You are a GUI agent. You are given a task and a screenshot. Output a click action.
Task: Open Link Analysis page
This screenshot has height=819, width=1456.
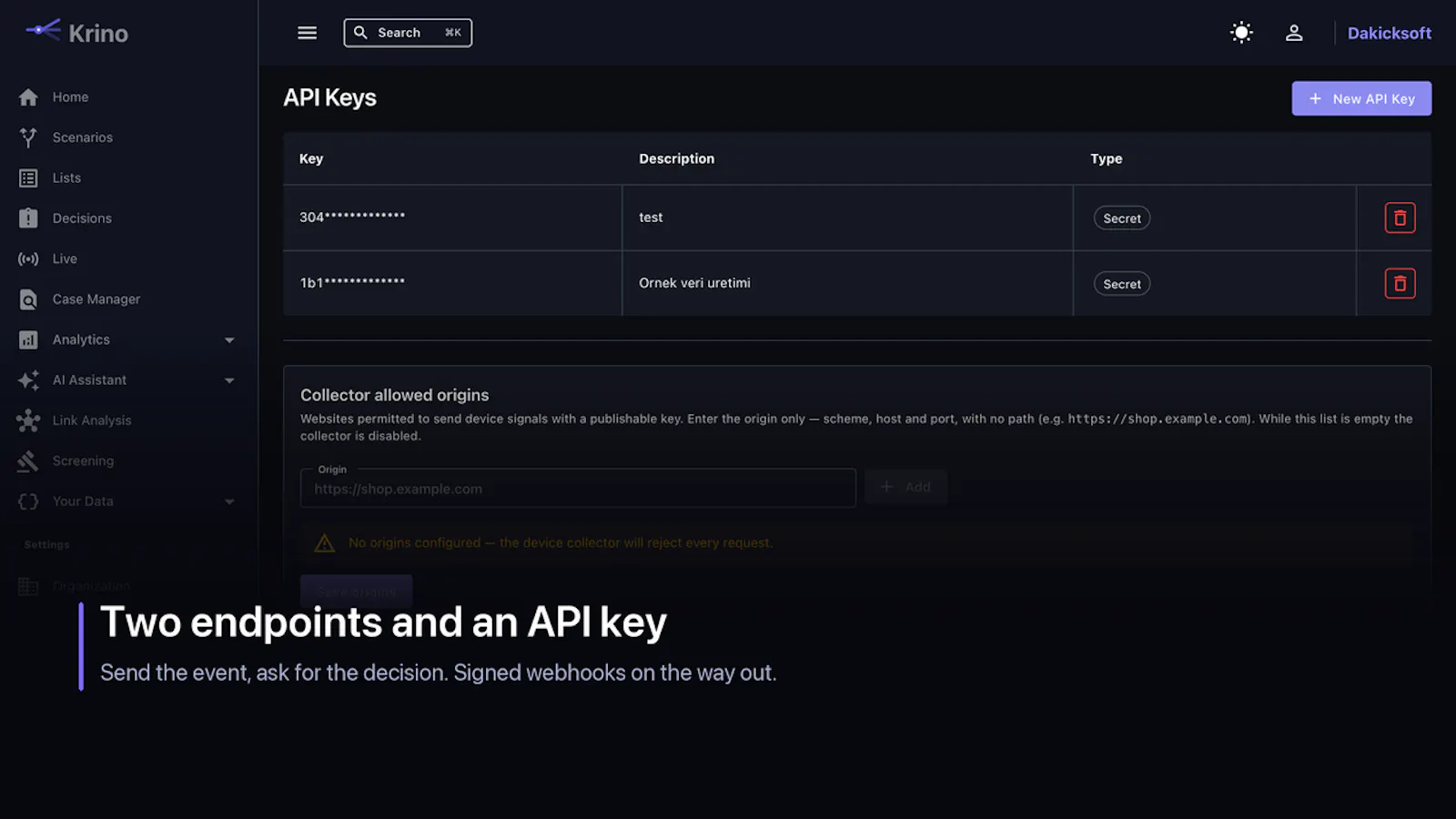[x=92, y=420]
